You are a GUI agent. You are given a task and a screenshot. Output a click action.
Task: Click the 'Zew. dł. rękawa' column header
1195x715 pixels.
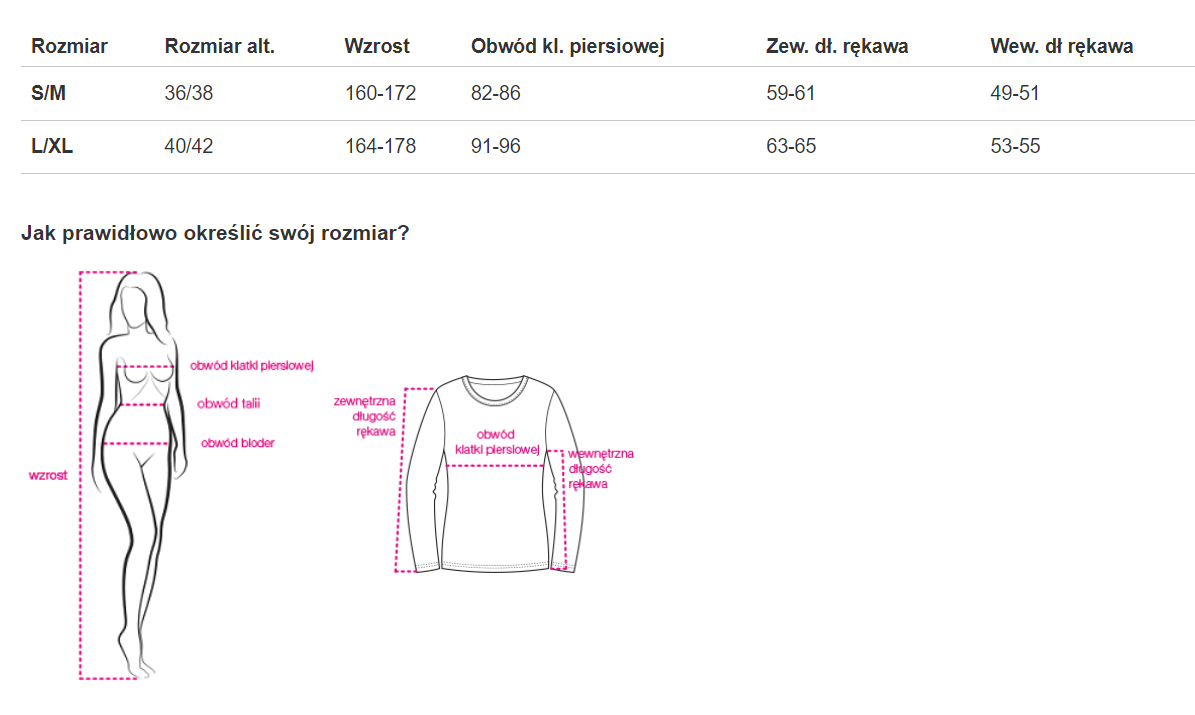837,46
